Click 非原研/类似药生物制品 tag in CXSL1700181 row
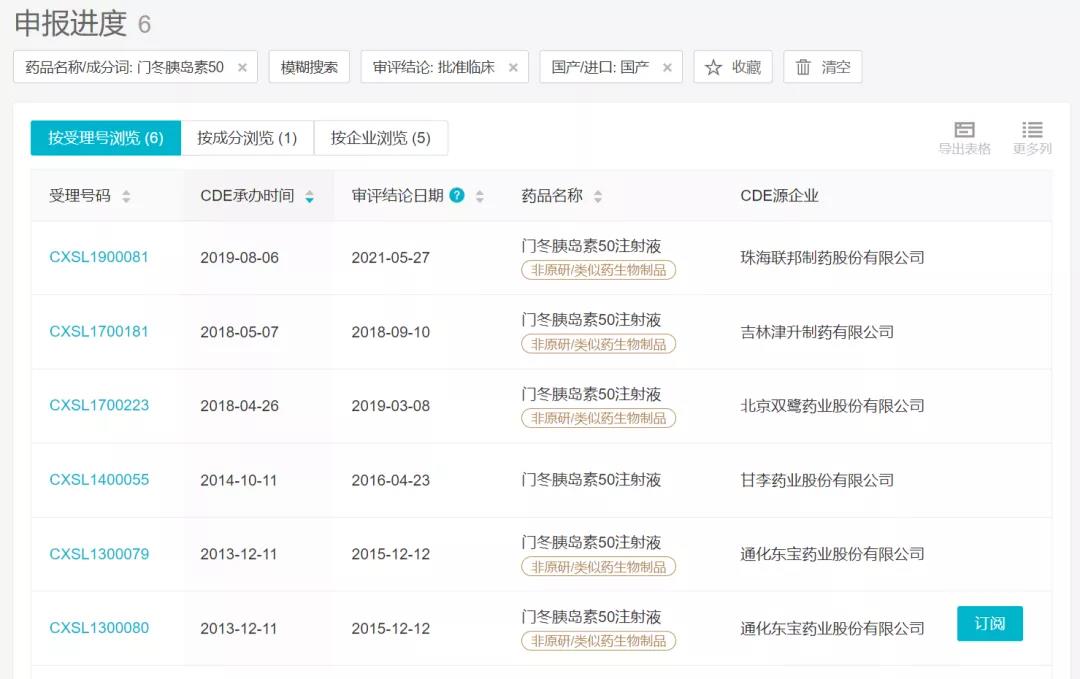 coord(599,344)
